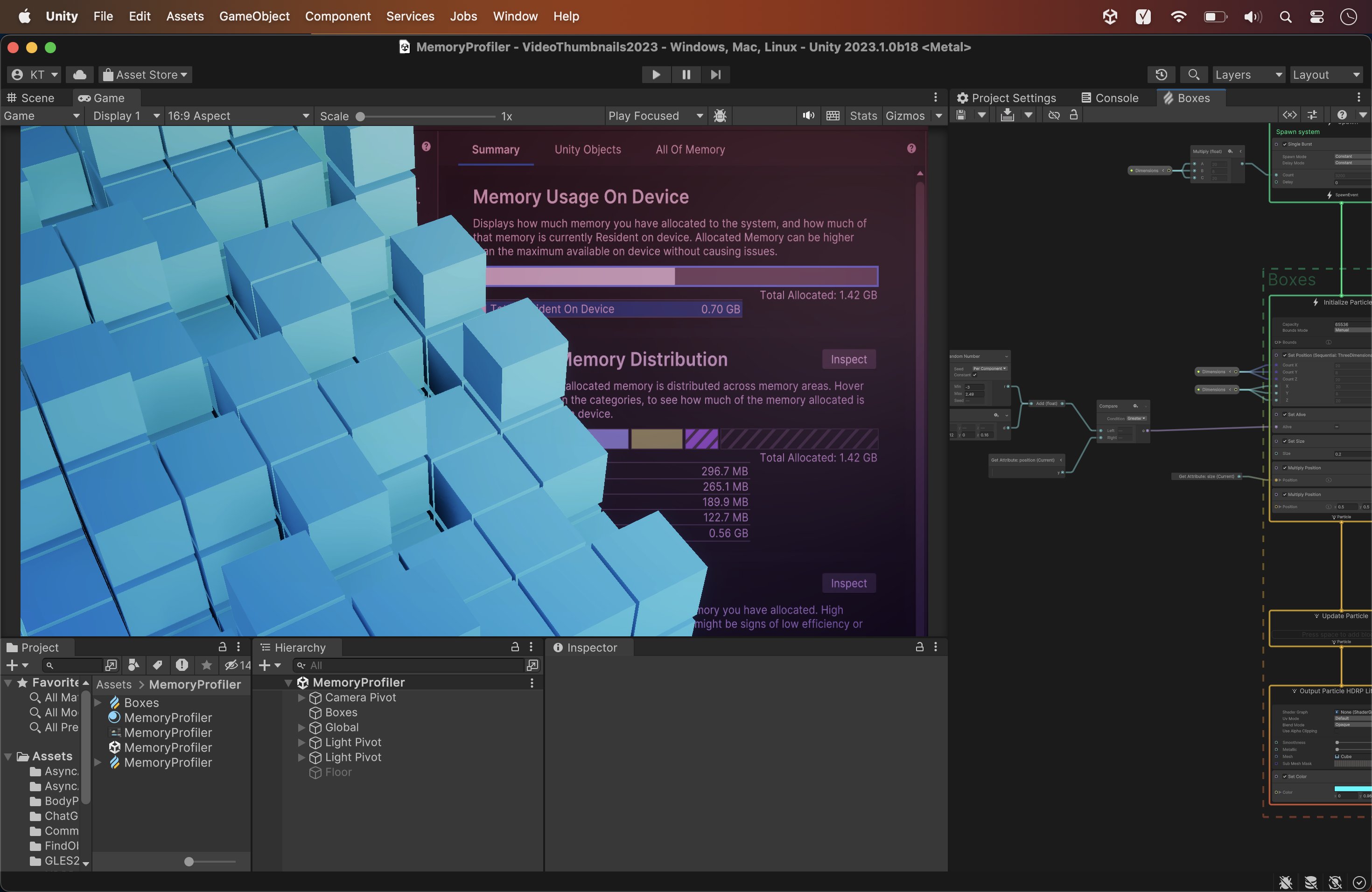Open the Gizmos dropdown arrow

tap(938, 116)
